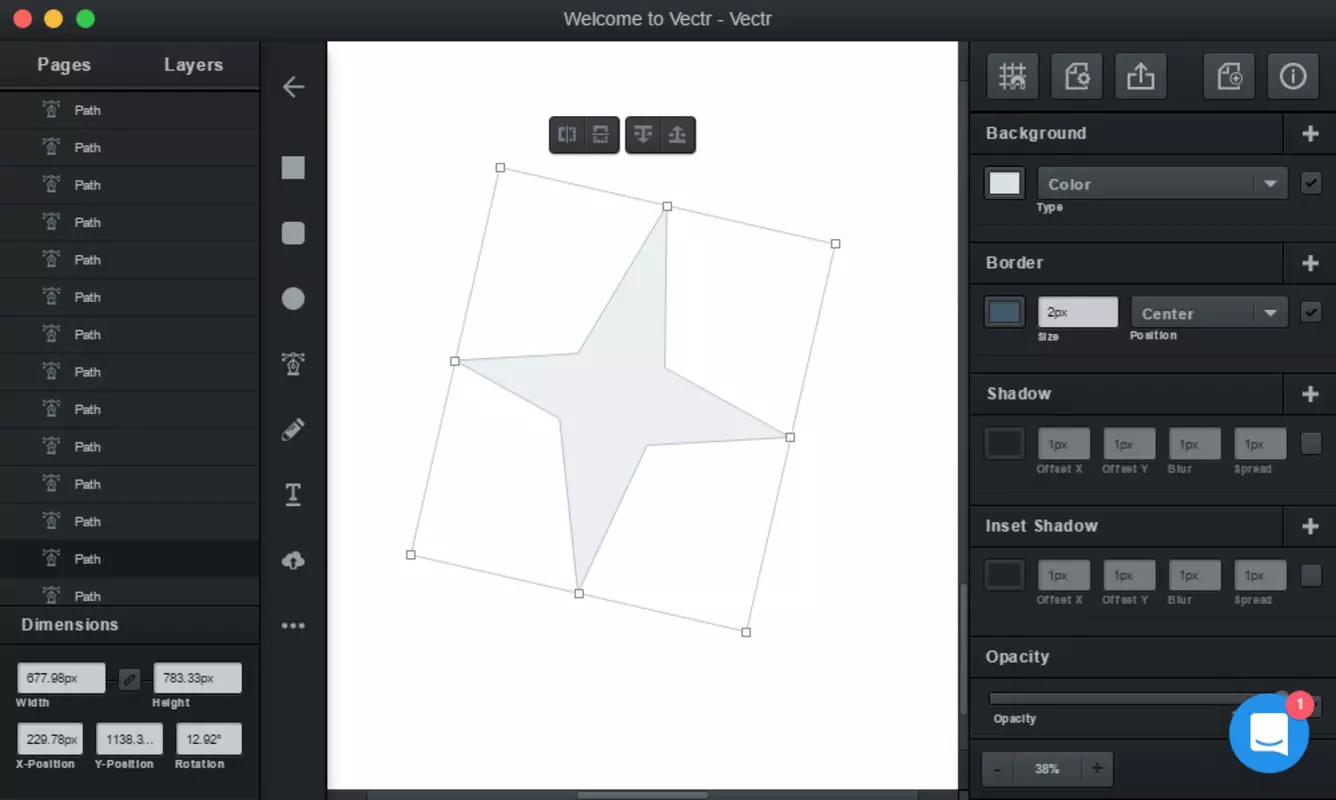Switch to the Pages tab
The image size is (1336, 800).
point(64,65)
